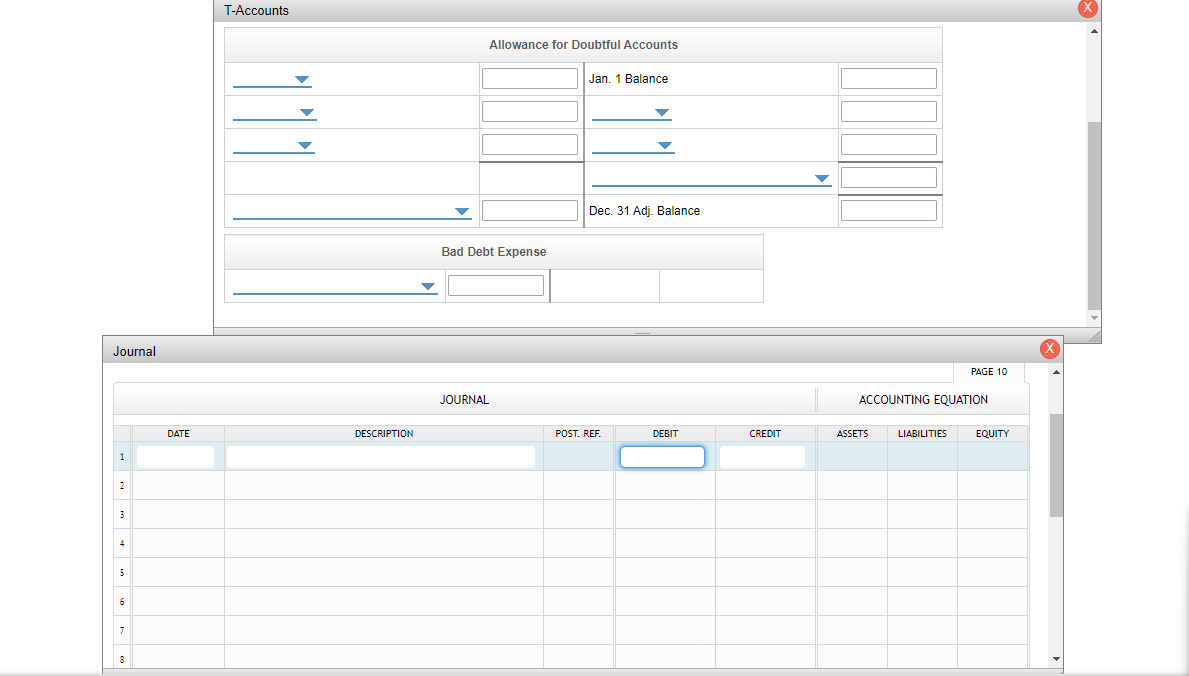Screen dimensions: 1189x676
Task: Click the Journal vertical scrollbar thumb
Action: tap(1056, 466)
